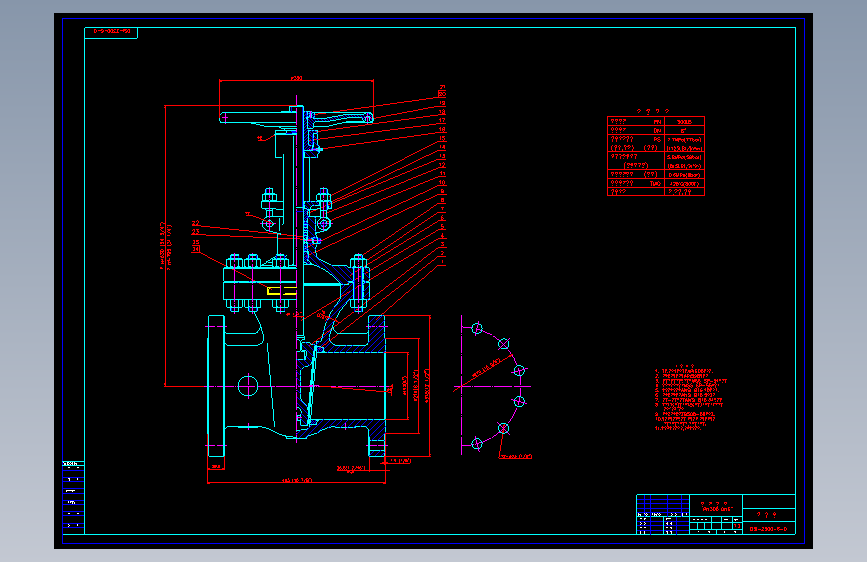The image size is (867, 562).
Task: Click the revision block at left border
Action: 73,497
